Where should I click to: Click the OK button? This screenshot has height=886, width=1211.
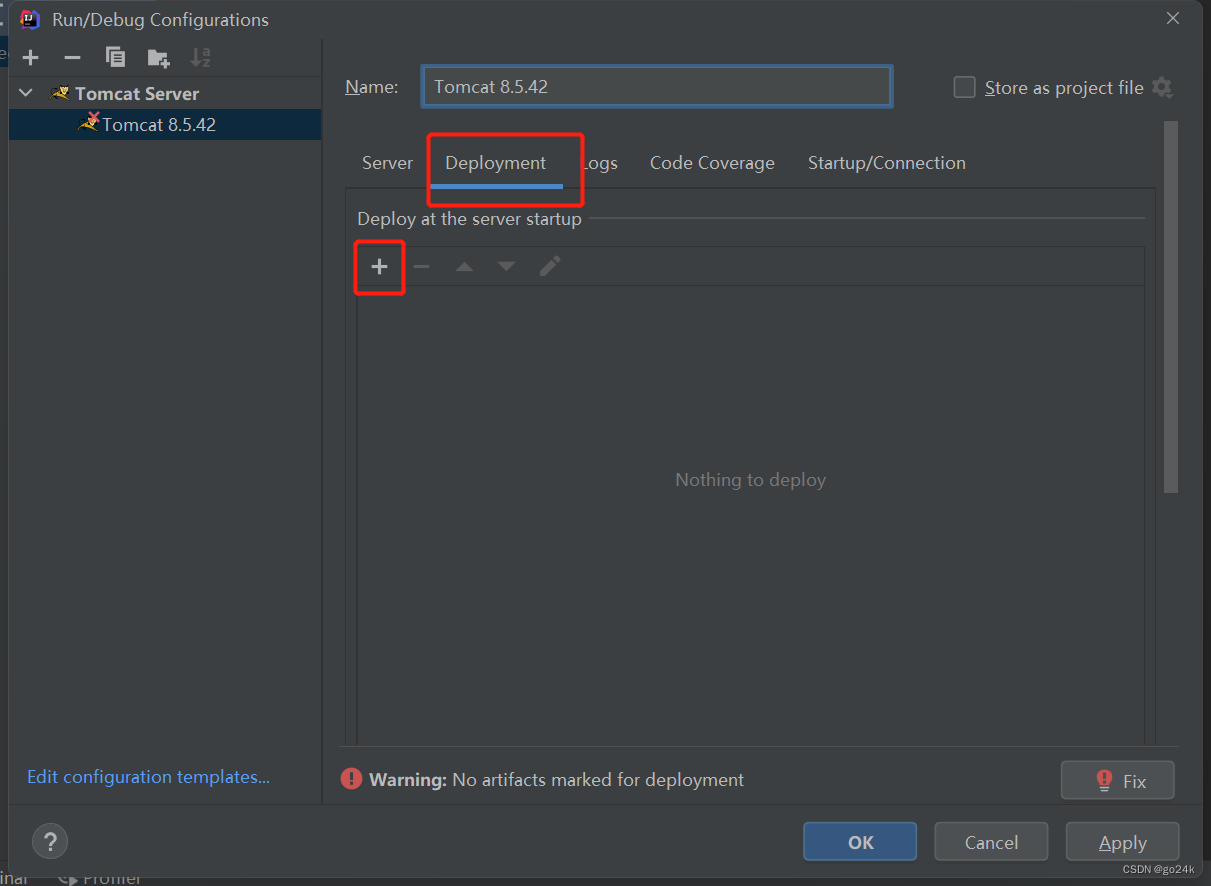point(860,842)
